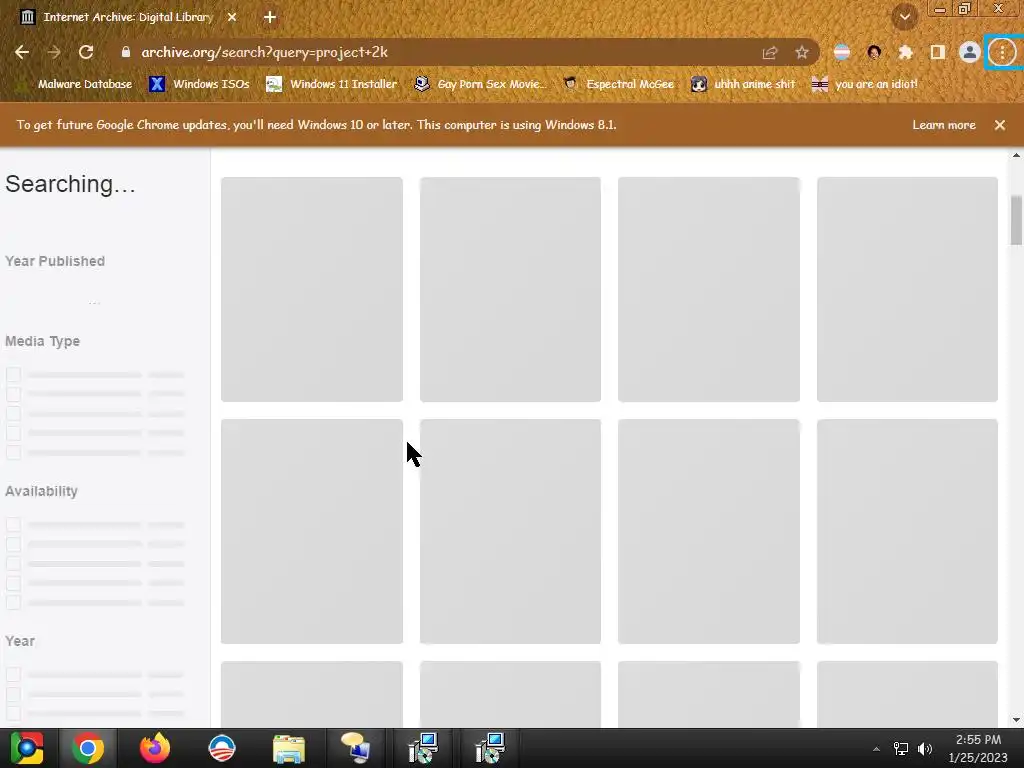Open the chat-bubble computer taskbar app
The height and width of the screenshot is (768, 1024).
tap(355, 748)
